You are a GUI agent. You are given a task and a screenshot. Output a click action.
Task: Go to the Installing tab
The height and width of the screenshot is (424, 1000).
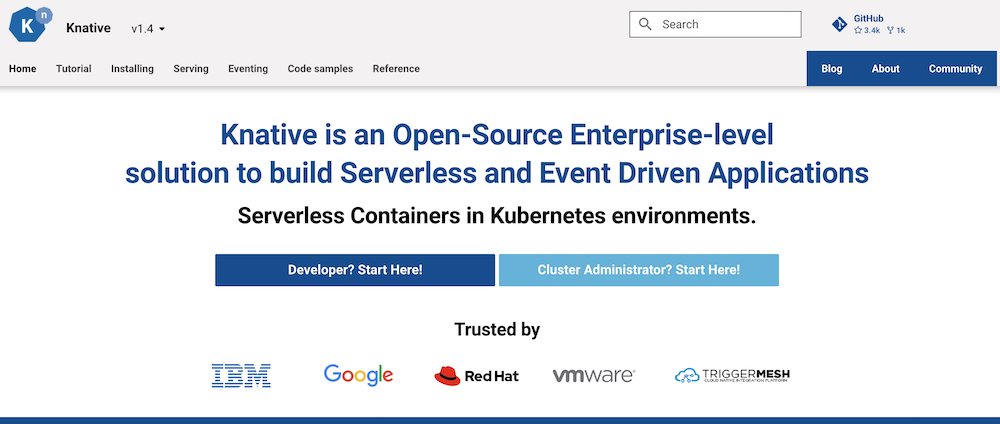click(132, 69)
